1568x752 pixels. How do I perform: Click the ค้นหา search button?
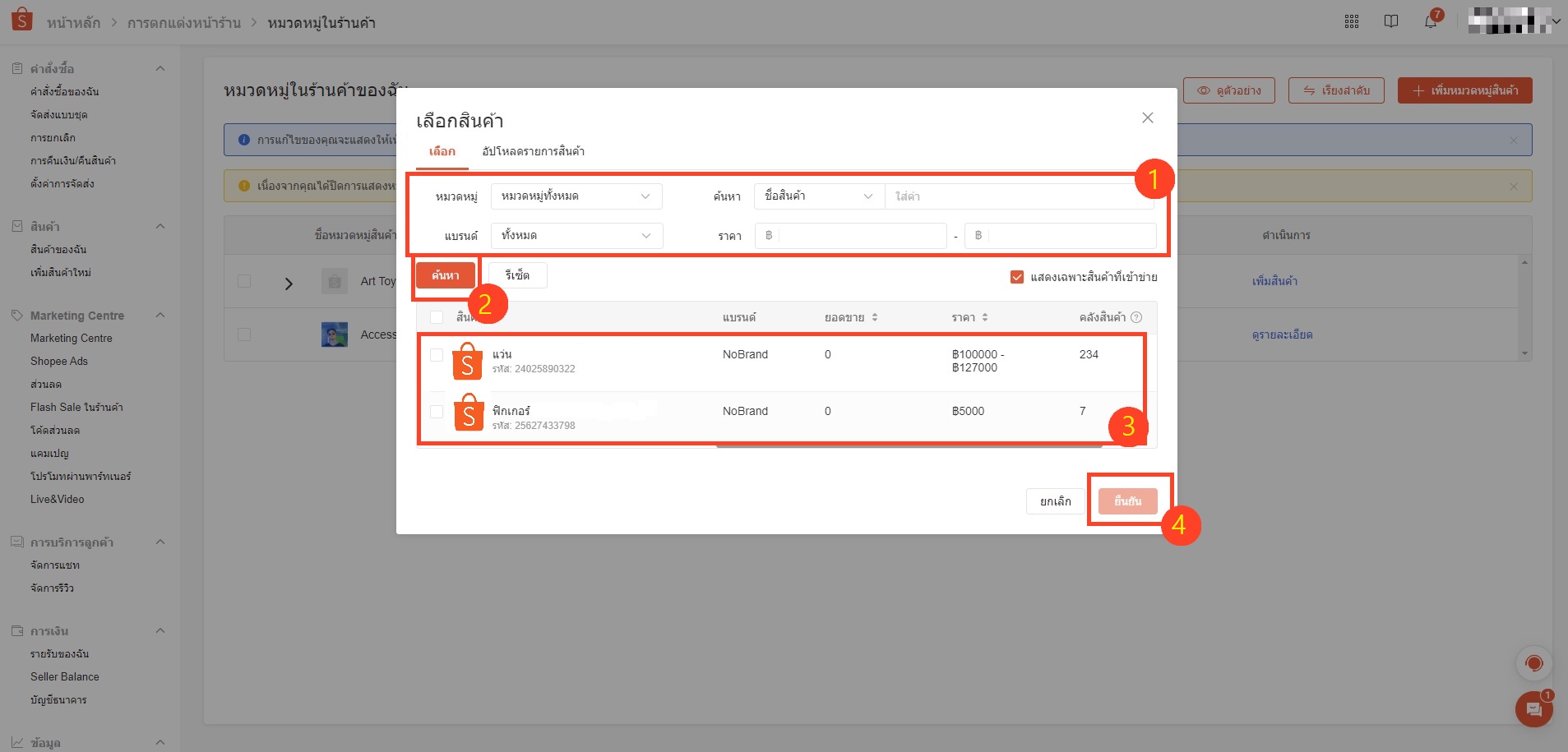pos(445,275)
